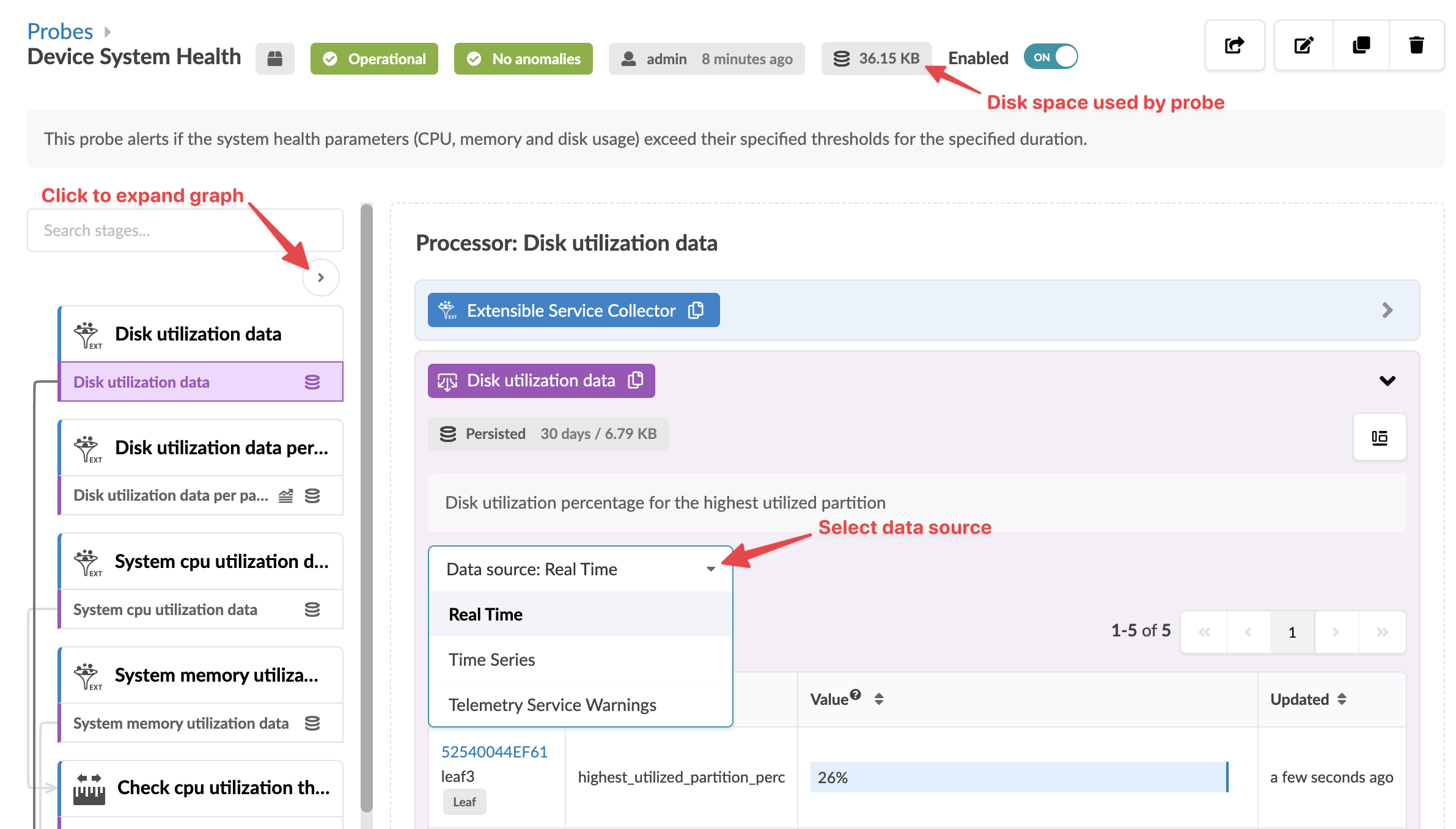The image size is (1456, 829).
Task: Sort table by Value column
Action: 878,699
